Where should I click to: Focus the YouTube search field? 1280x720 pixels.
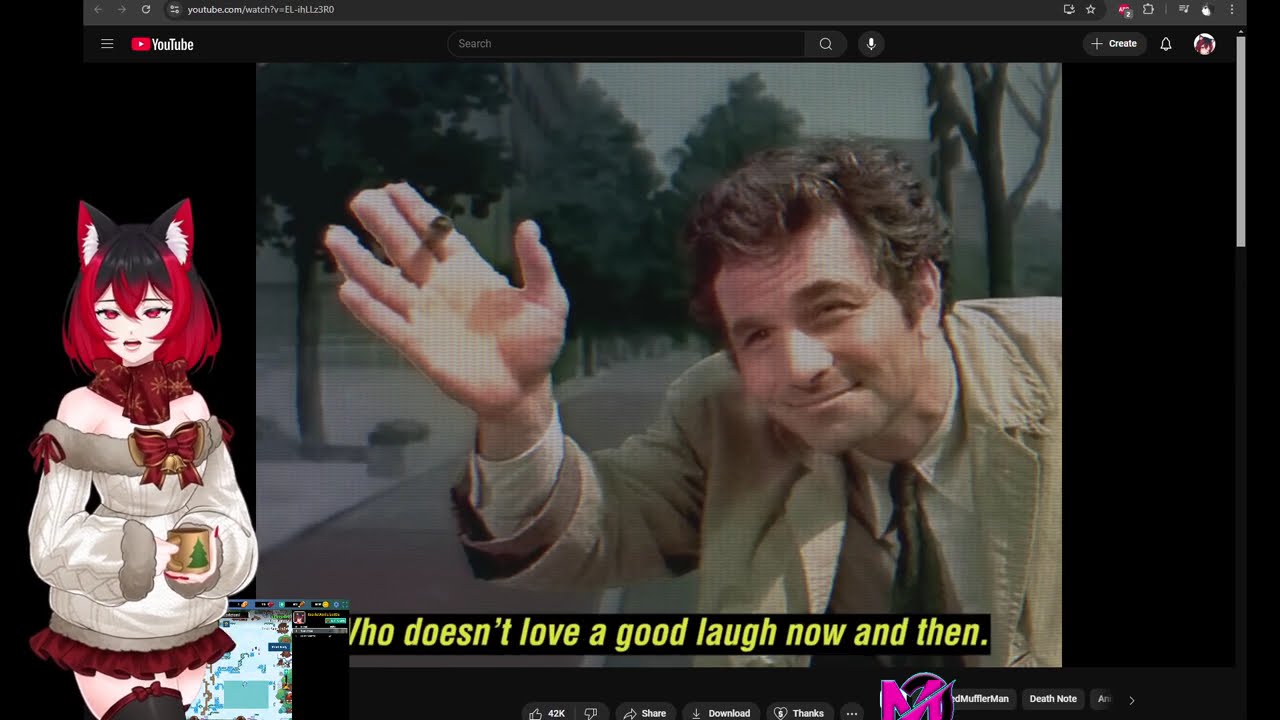click(627, 44)
